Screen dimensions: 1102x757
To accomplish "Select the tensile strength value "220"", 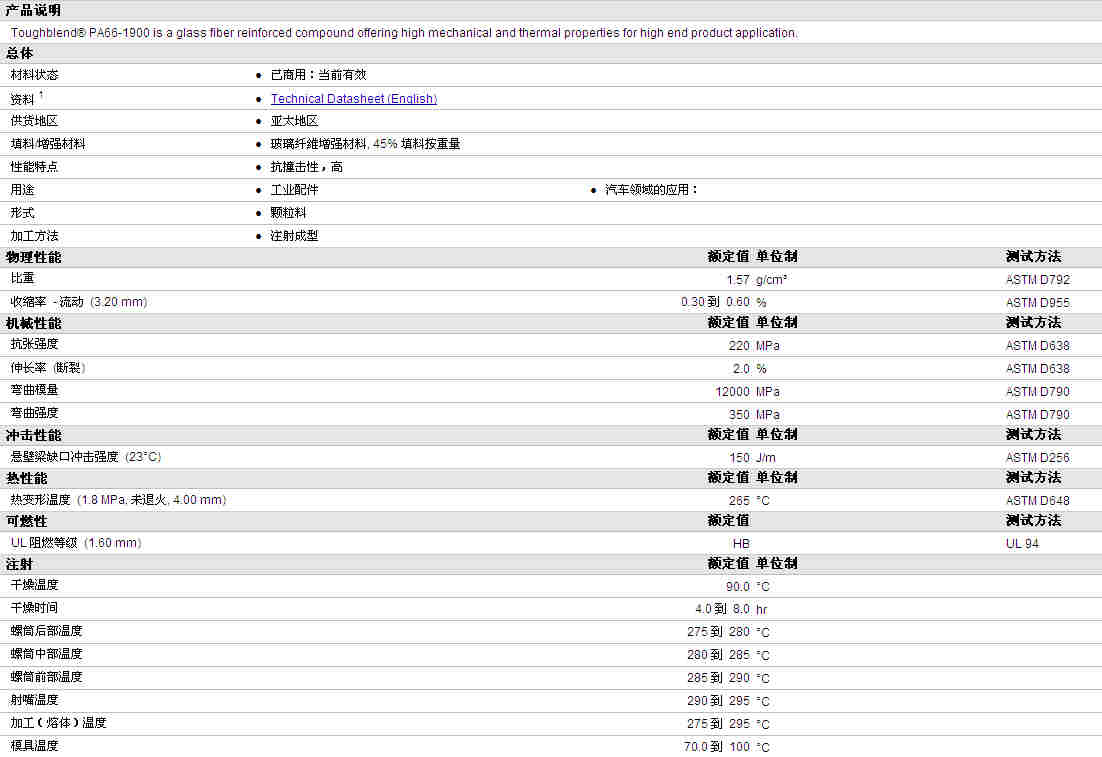I will (x=739, y=346).
